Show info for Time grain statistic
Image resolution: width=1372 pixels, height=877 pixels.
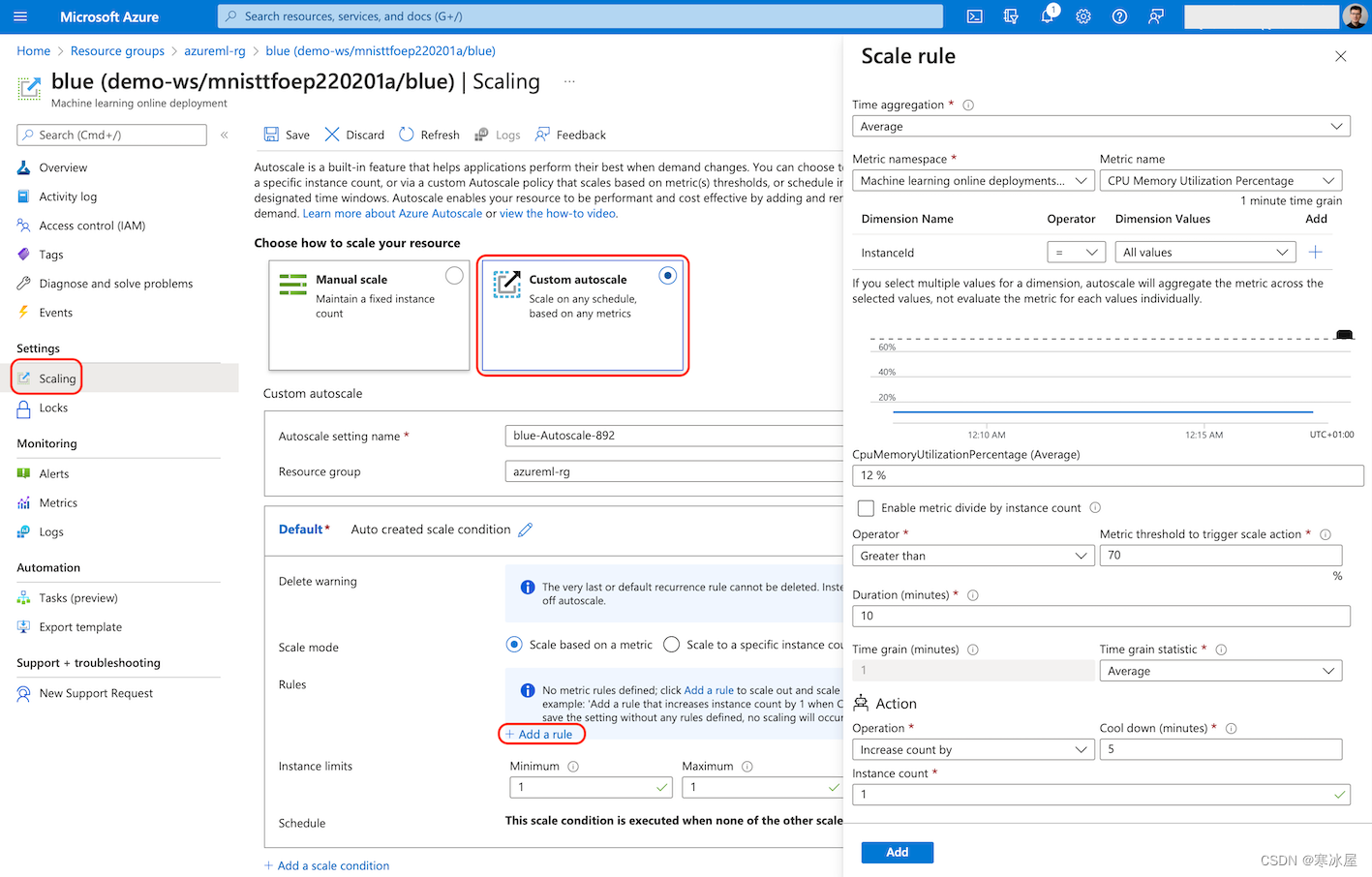tap(1222, 650)
